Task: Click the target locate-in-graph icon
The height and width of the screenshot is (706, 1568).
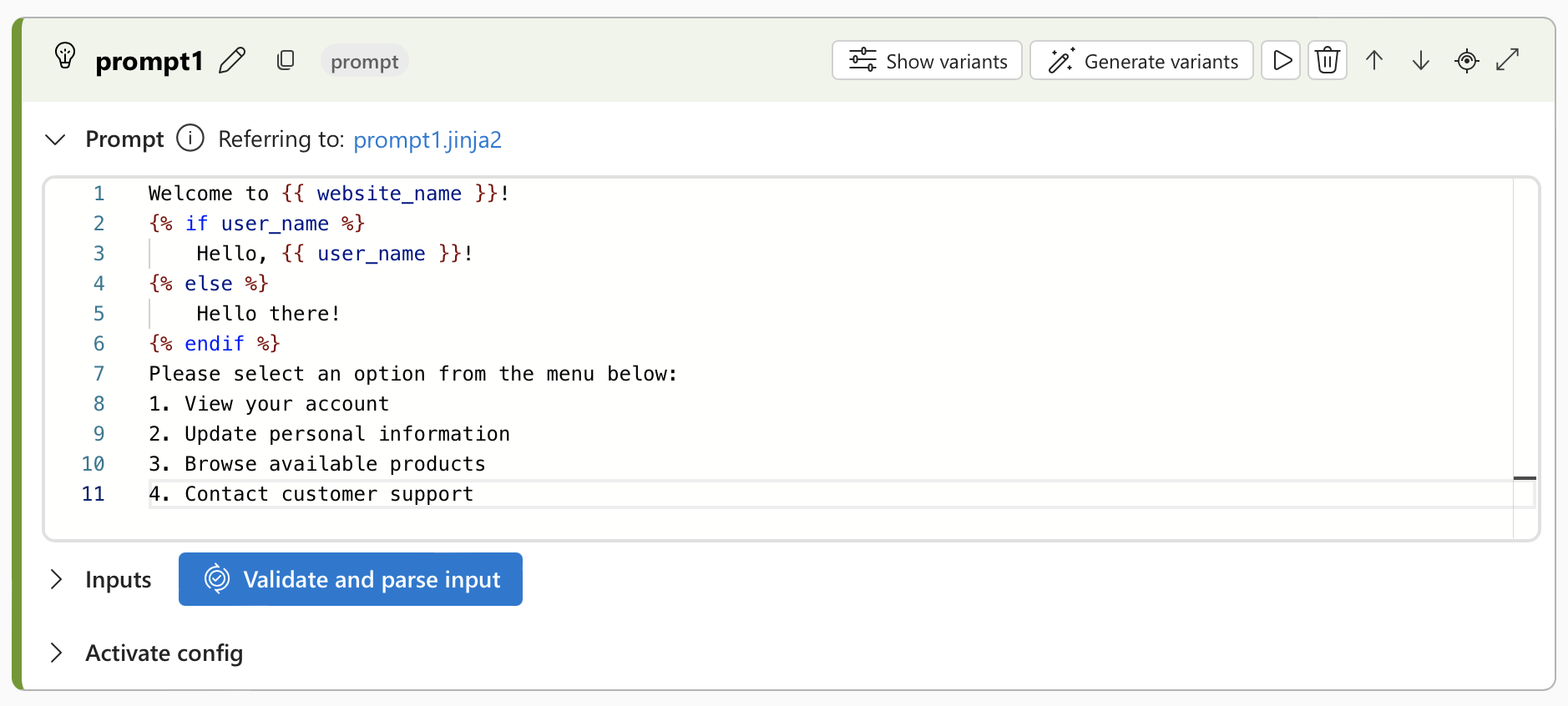Action: 1466,60
